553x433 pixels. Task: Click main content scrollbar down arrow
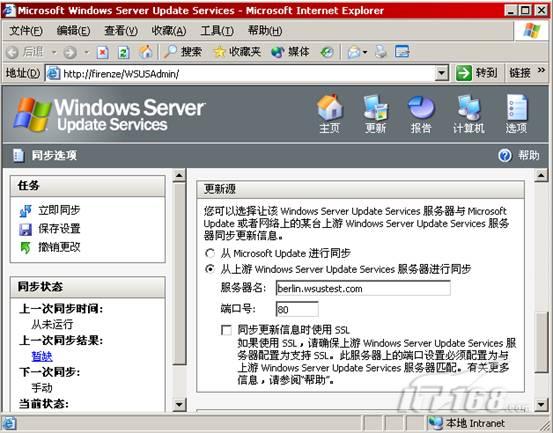point(541,404)
